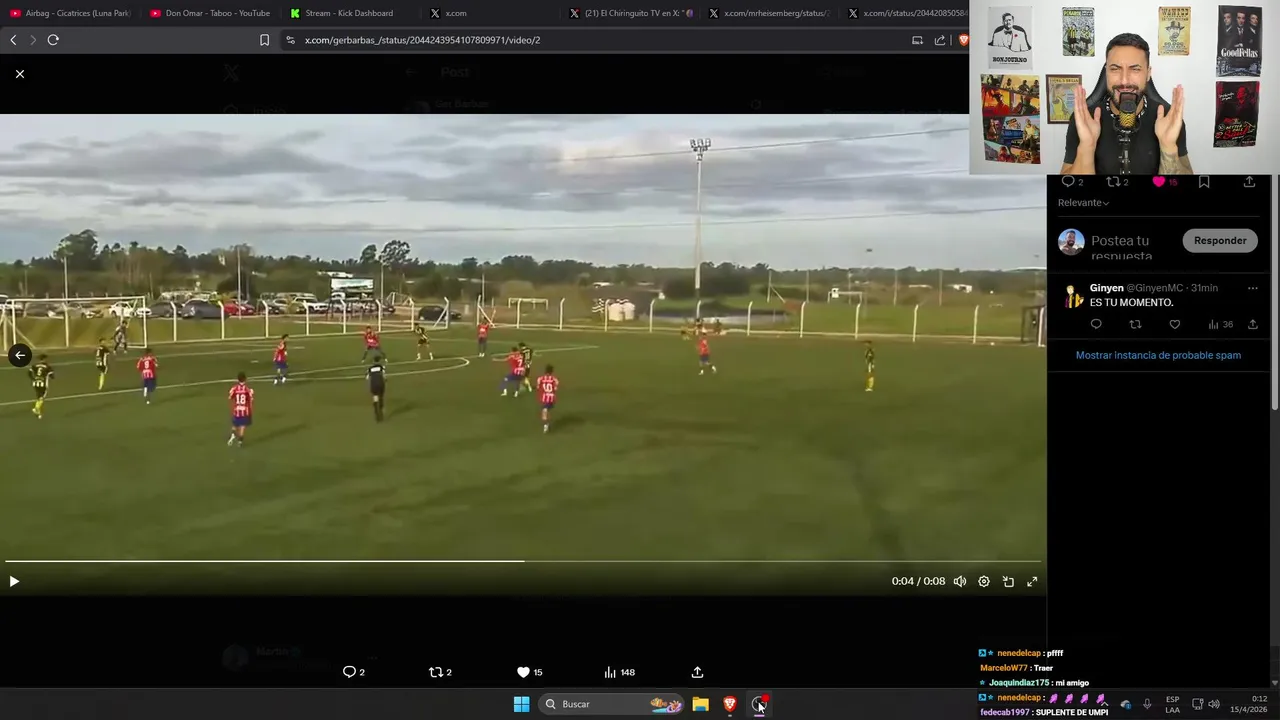Switch to the x.com tab
Screen dimensions: 1280x720
[490, 13]
